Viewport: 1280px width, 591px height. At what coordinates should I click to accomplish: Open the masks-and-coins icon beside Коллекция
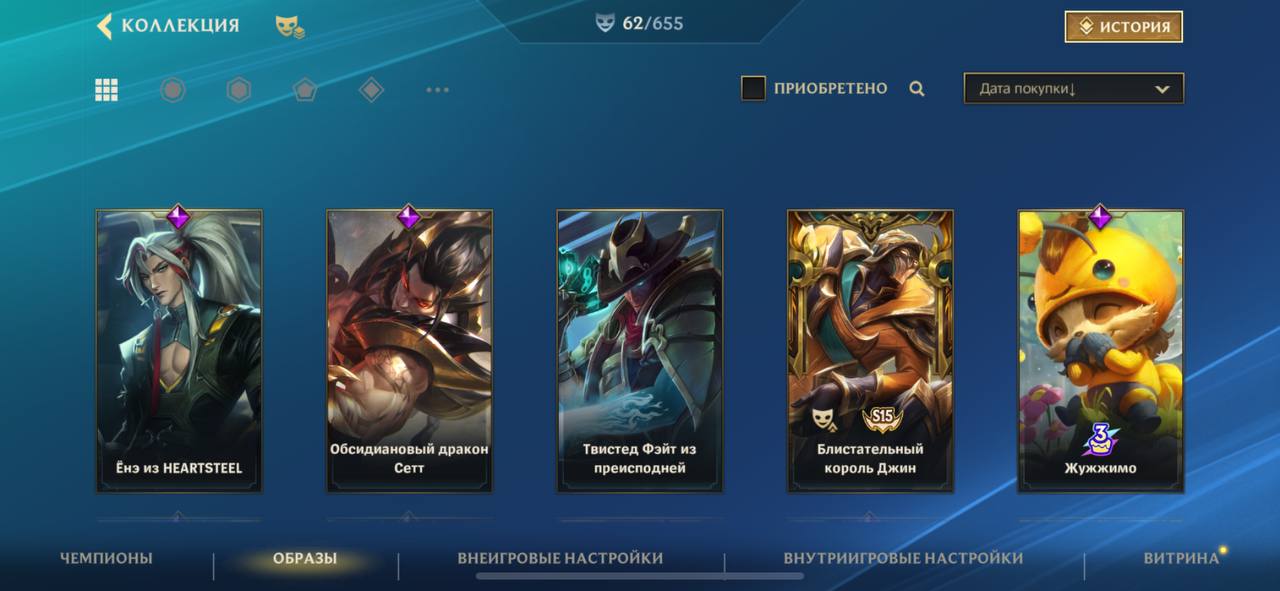[290, 27]
